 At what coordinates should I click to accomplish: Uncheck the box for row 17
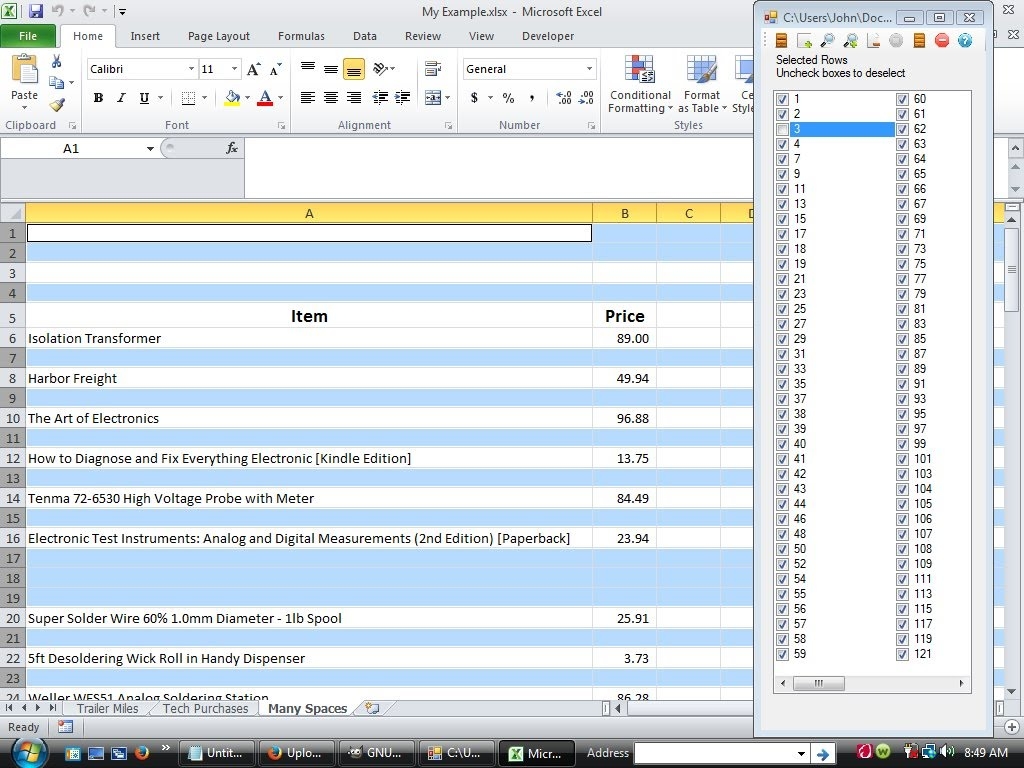(782, 234)
